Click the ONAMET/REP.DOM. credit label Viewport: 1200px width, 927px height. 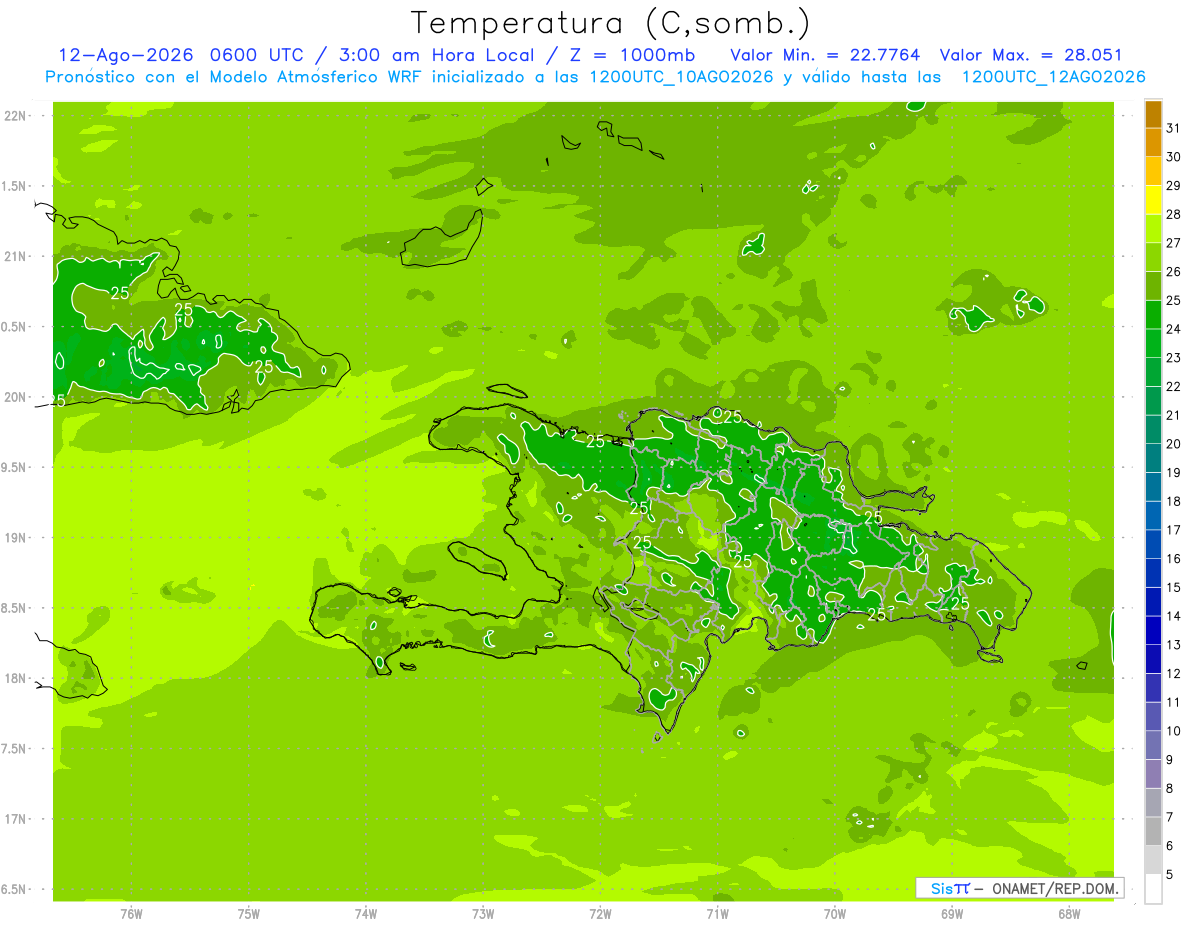click(1056, 888)
